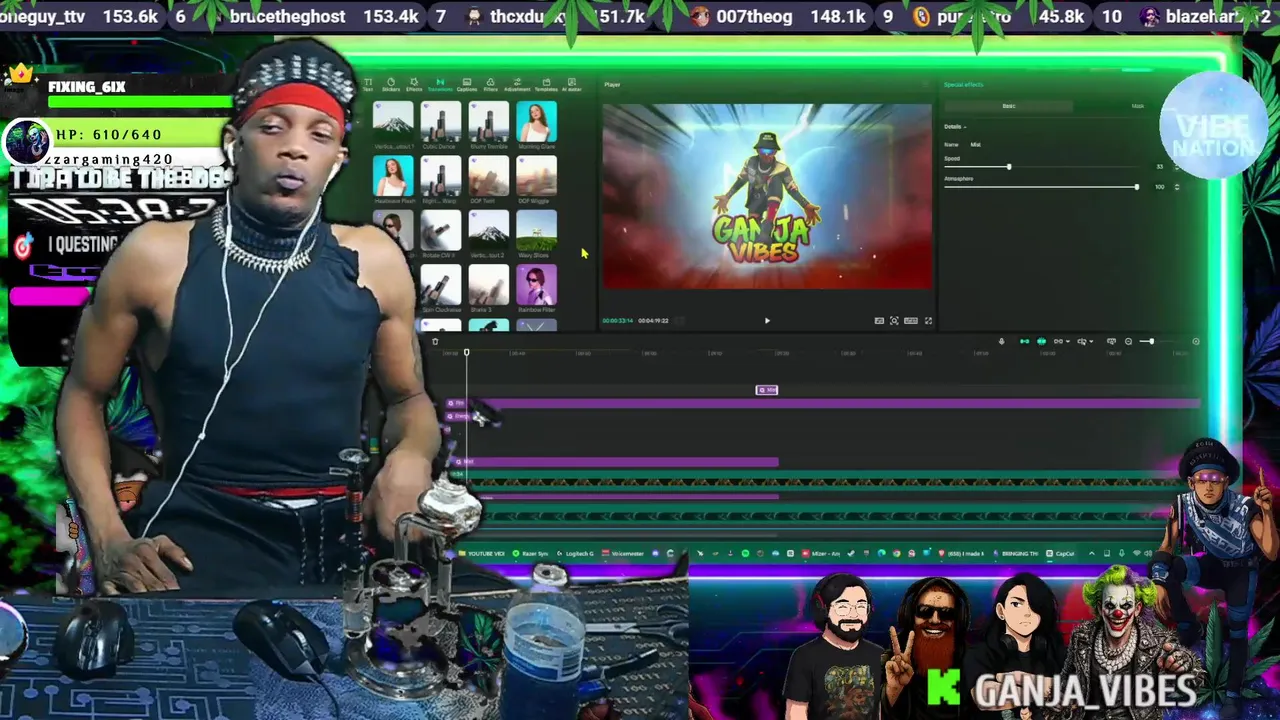The height and width of the screenshot is (720, 1280).
Task: Open the Effects panel
Action: [x=414, y=84]
